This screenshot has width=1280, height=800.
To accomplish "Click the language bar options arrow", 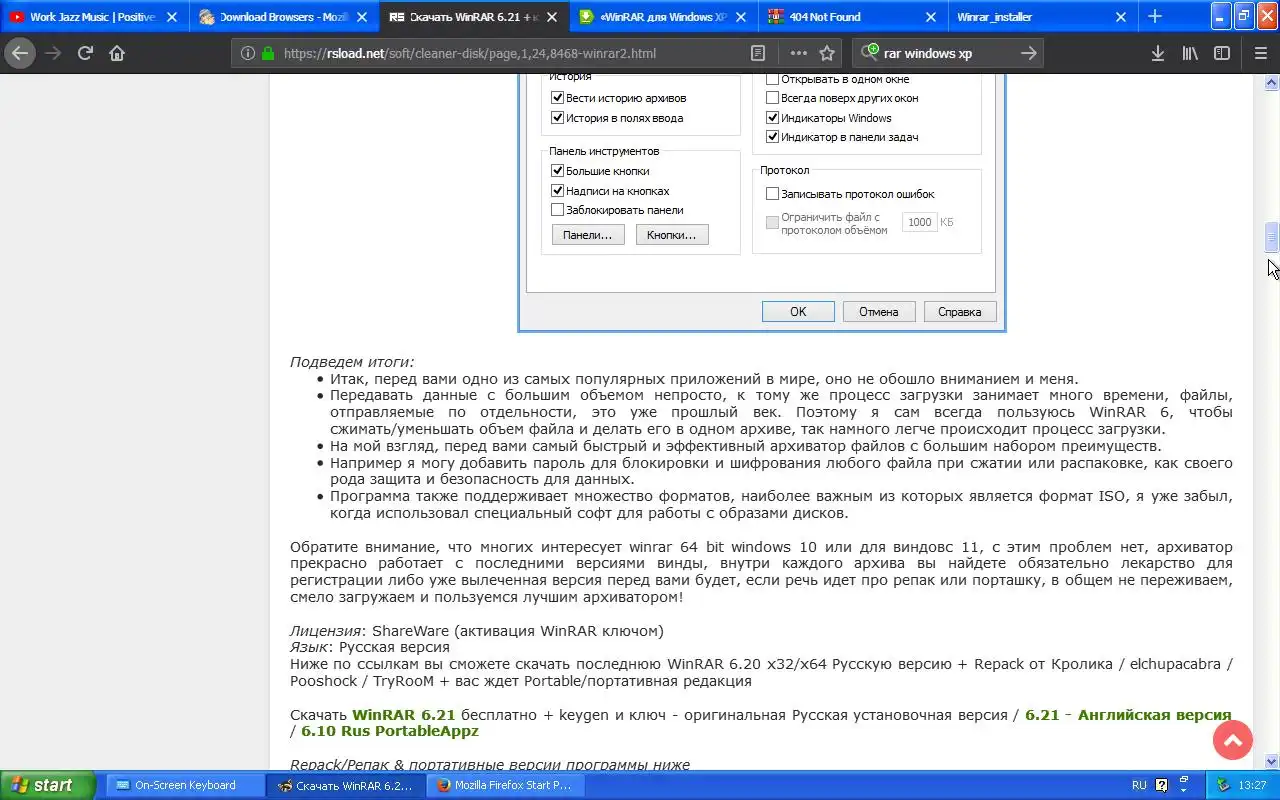I will coord(1184,791).
